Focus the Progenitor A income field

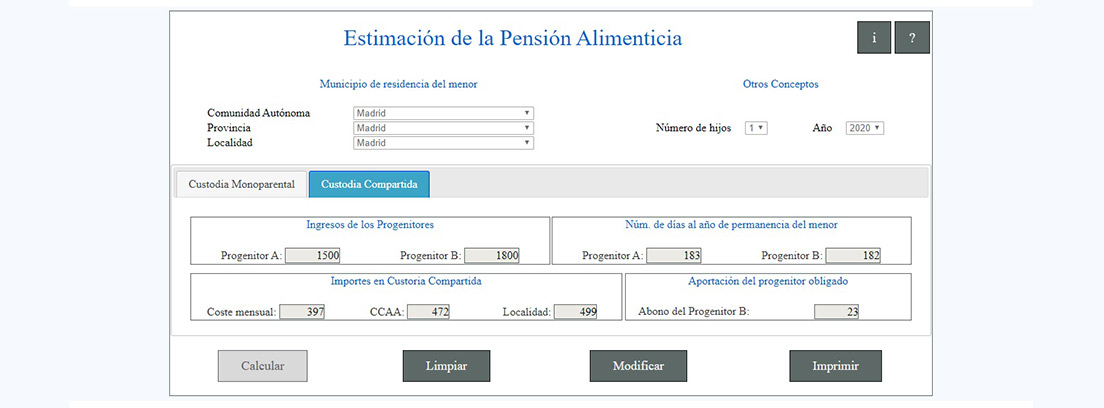pyautogui.click(x=312, y=255)
